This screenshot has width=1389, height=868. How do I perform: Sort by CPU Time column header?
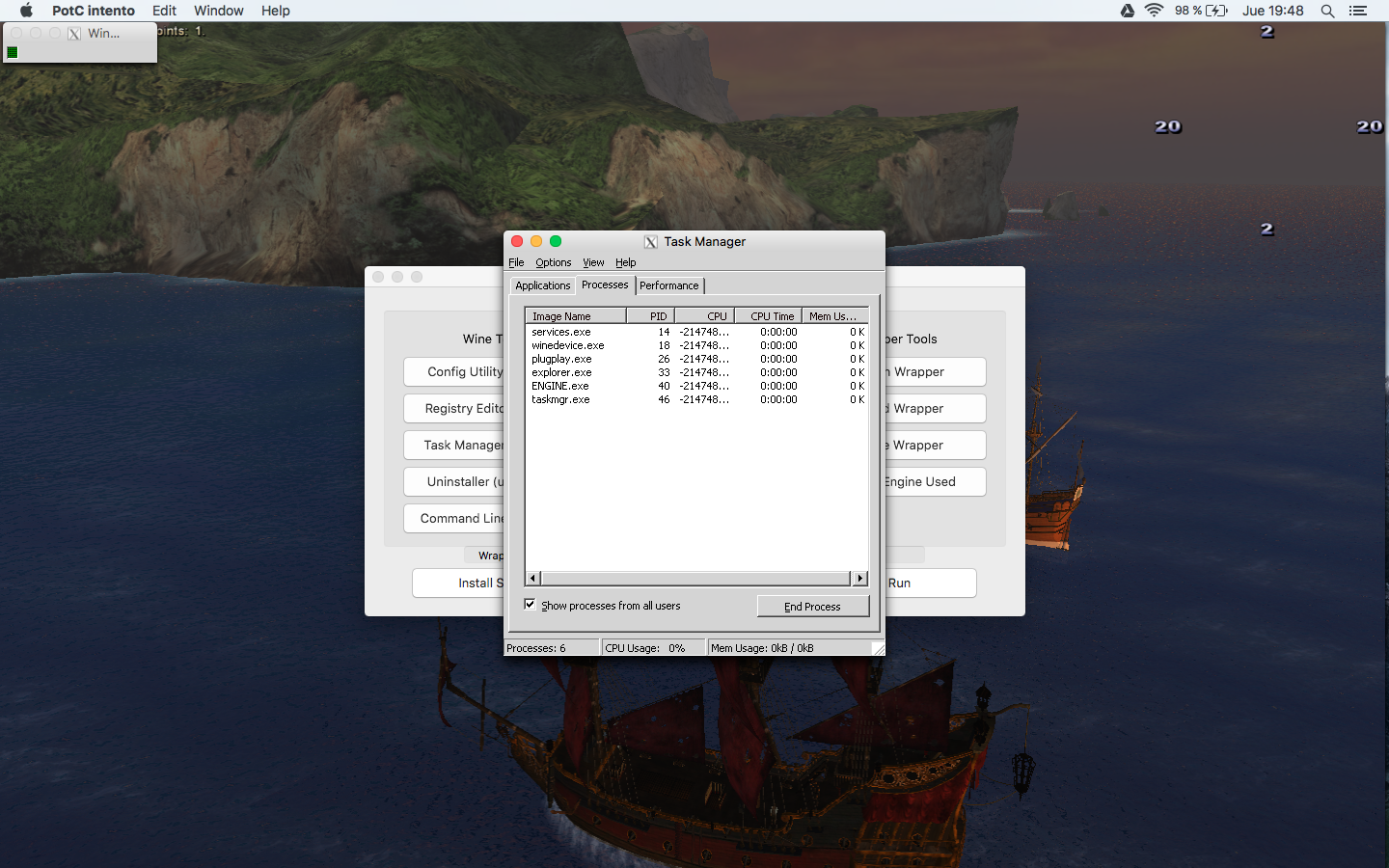(x=769, y=315)
